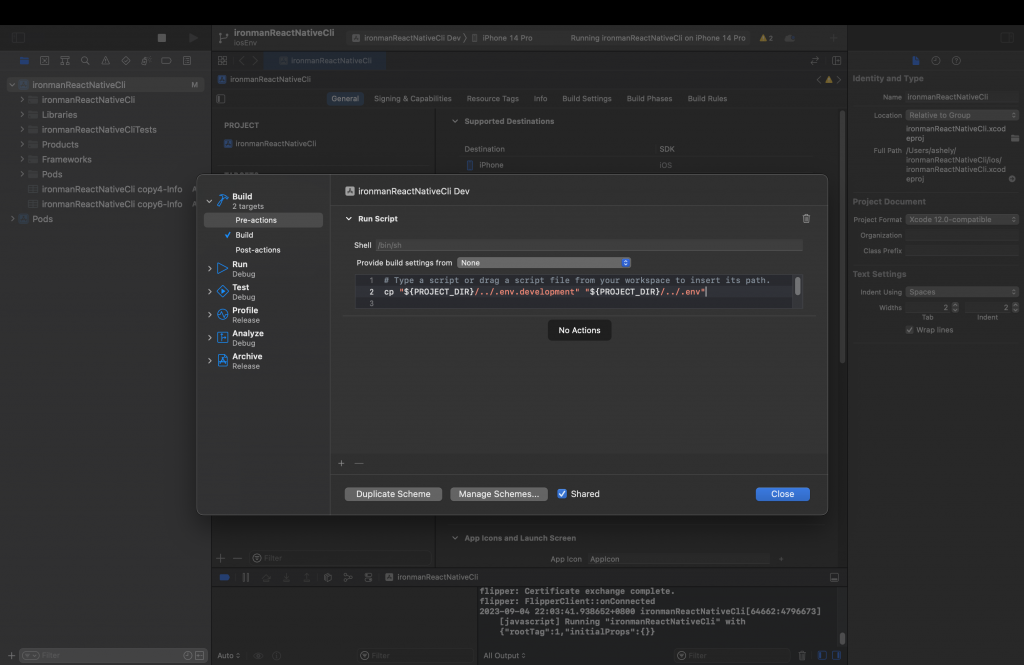Clear the console with trash icon

coord(802,655)
